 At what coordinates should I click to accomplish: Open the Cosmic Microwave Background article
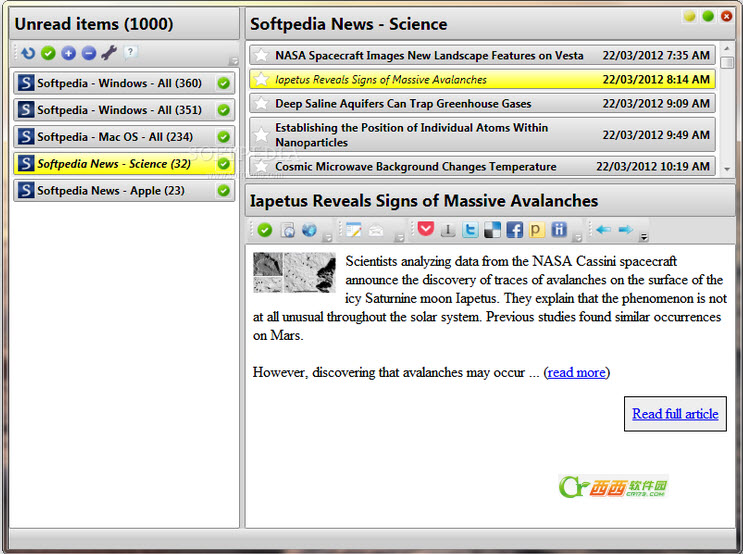pyautogui.click(x=415, y=167)
